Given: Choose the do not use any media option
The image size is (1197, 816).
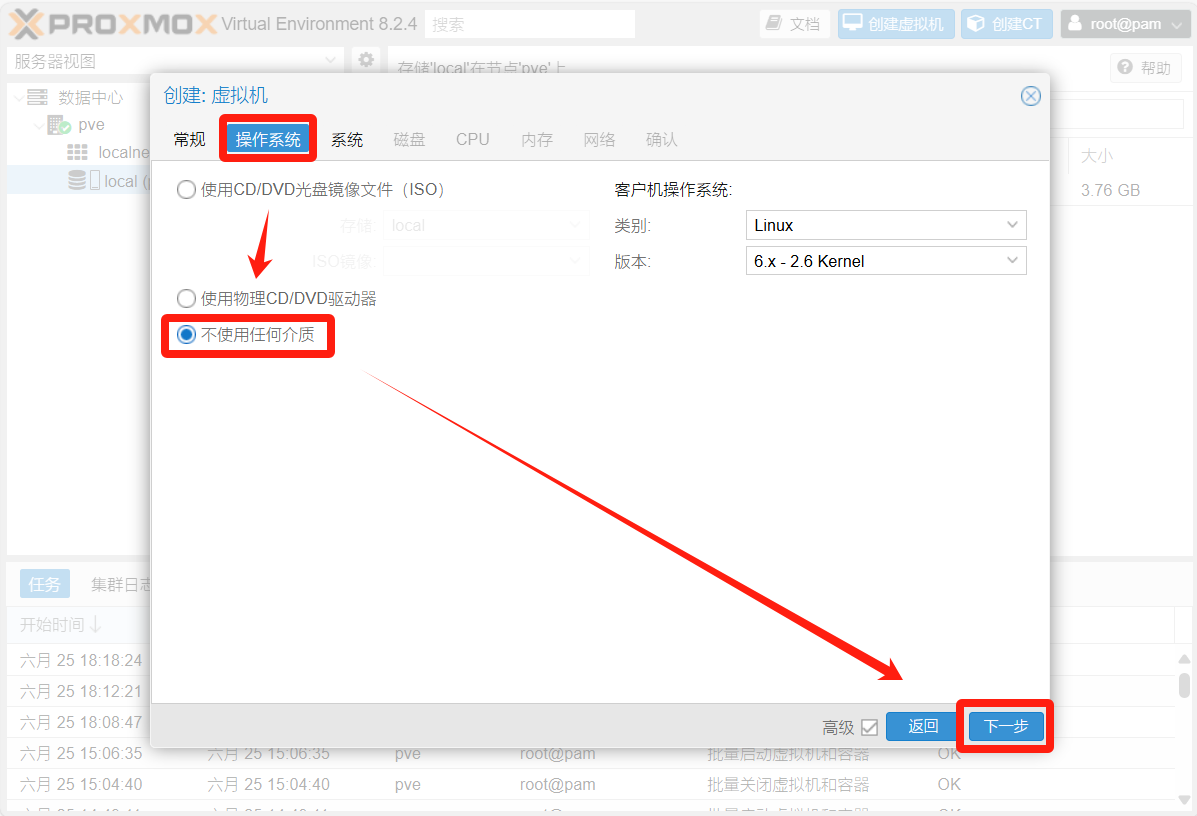Looking at the screenshot, I should [186, 335].
